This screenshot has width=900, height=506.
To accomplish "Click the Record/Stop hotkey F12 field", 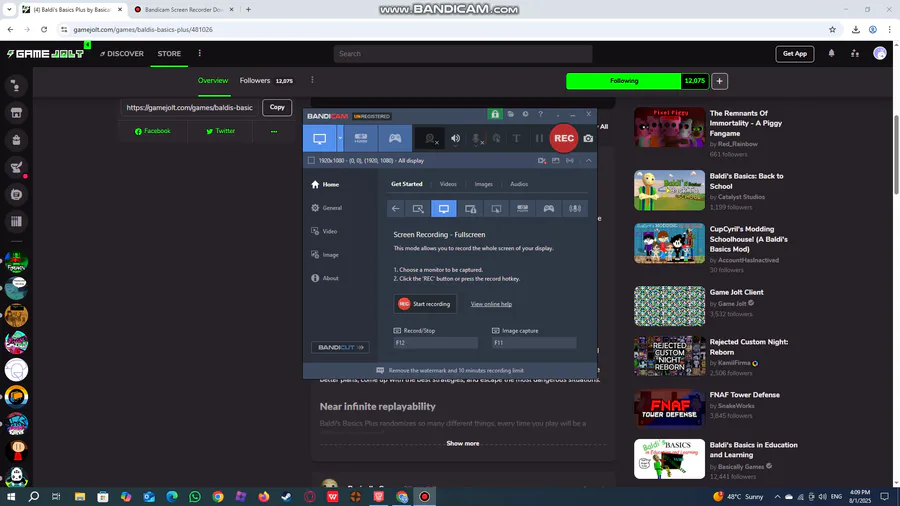I will coord(436,342).
